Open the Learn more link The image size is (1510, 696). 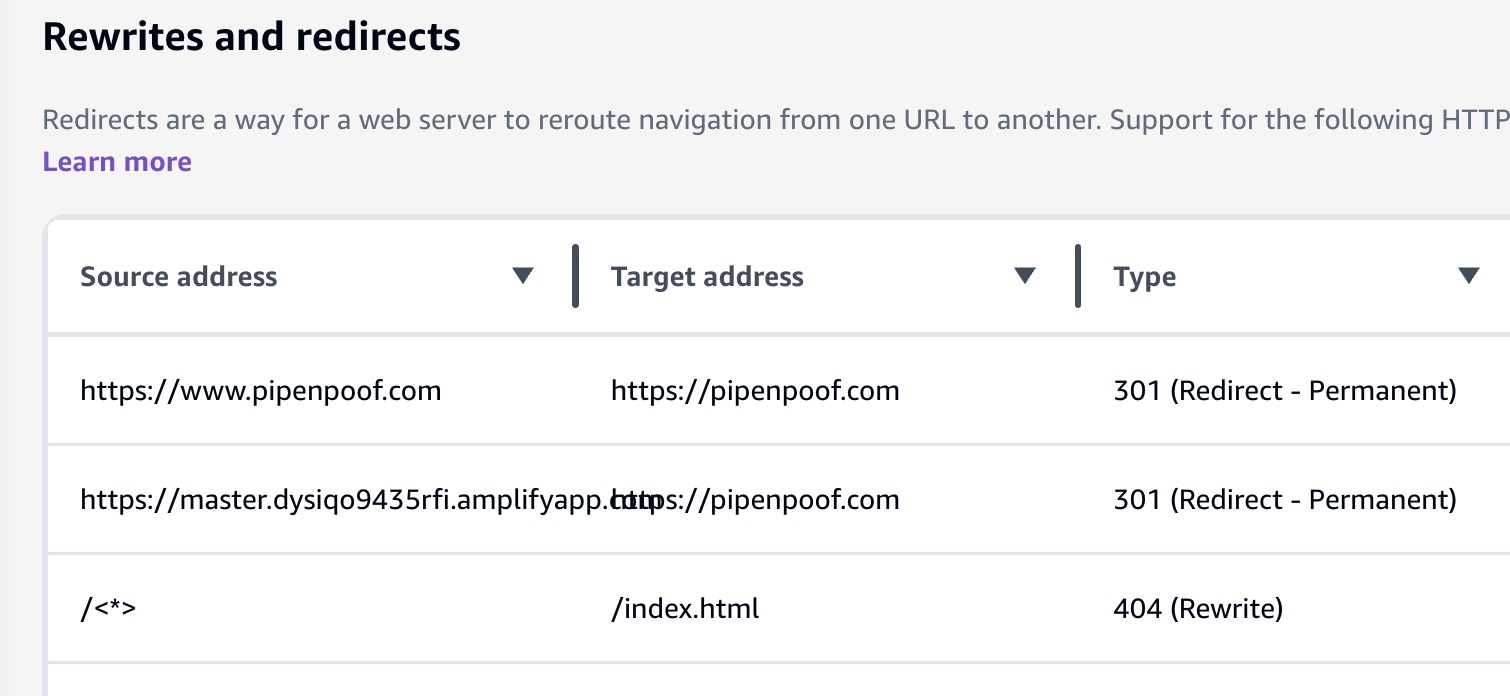117,162
